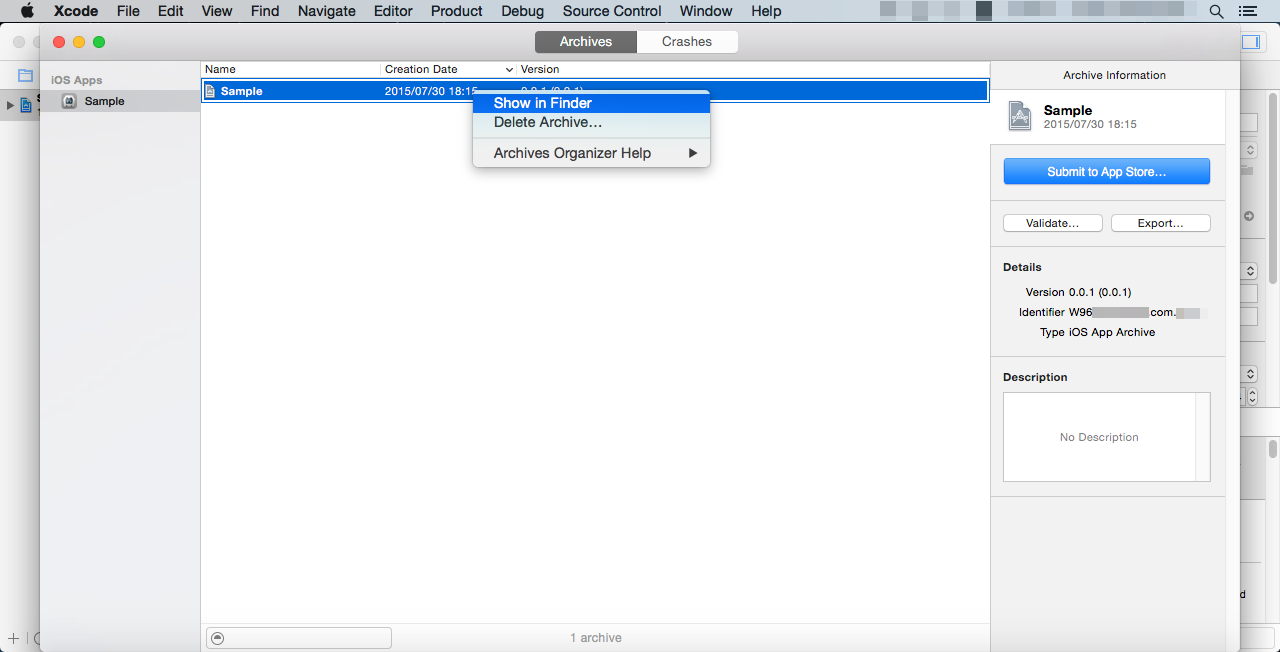Toggle the utilities panel icon in Xcode toolbar
Image resolution: width=1280 pixels, height=652 pixels.
(1251, 42)
